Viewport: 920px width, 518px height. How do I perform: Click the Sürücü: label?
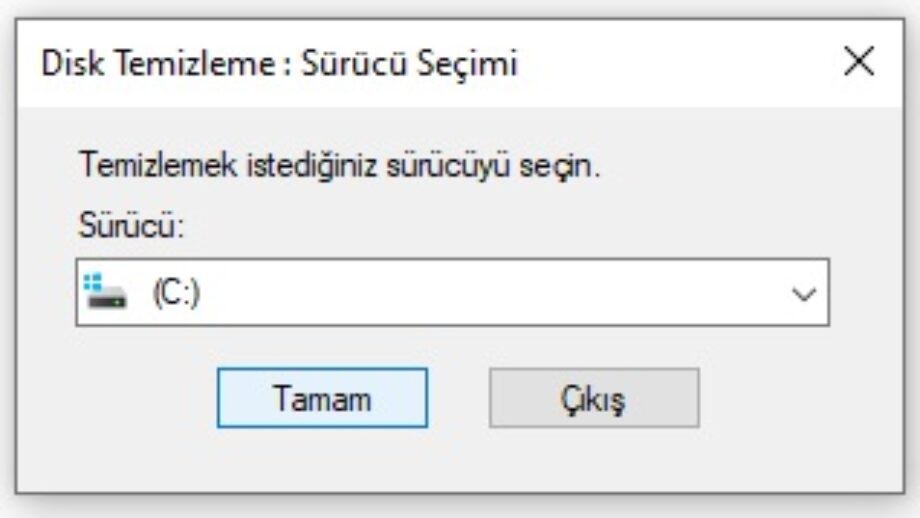[132, 225]
